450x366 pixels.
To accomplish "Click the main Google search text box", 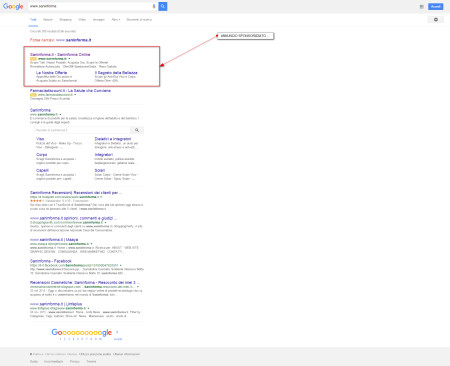I will tap(90, 6).
